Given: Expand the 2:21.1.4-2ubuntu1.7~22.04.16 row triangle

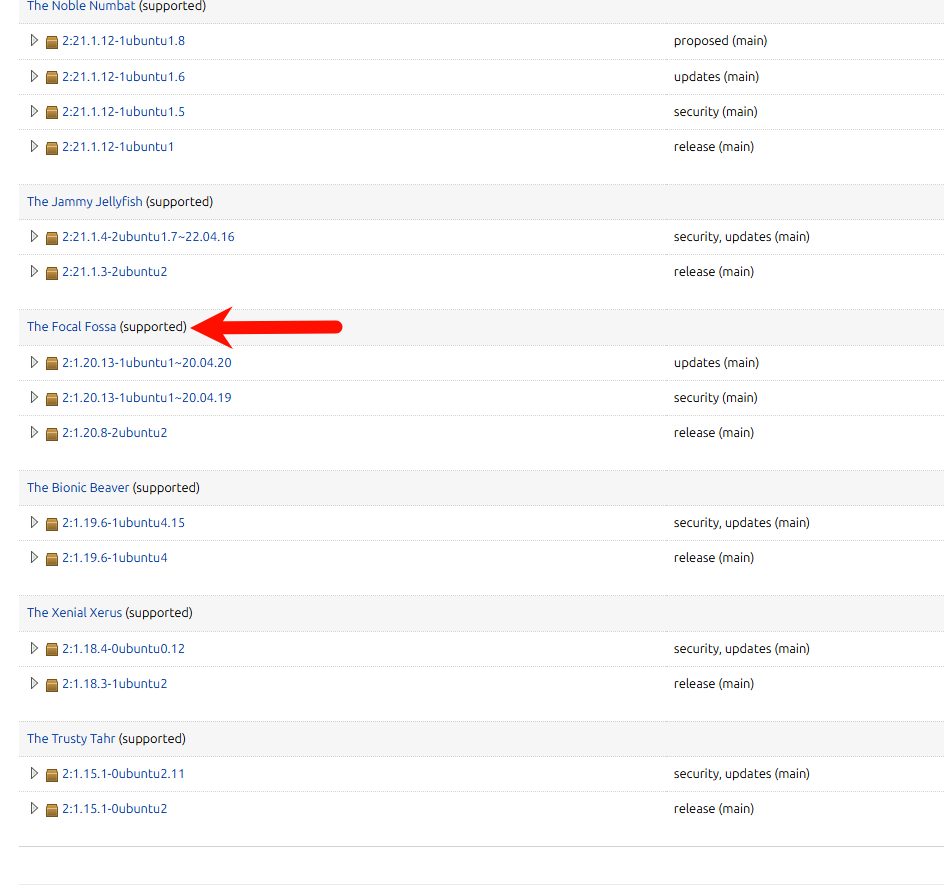Looking at the screenshot, I should pos(34,236).
